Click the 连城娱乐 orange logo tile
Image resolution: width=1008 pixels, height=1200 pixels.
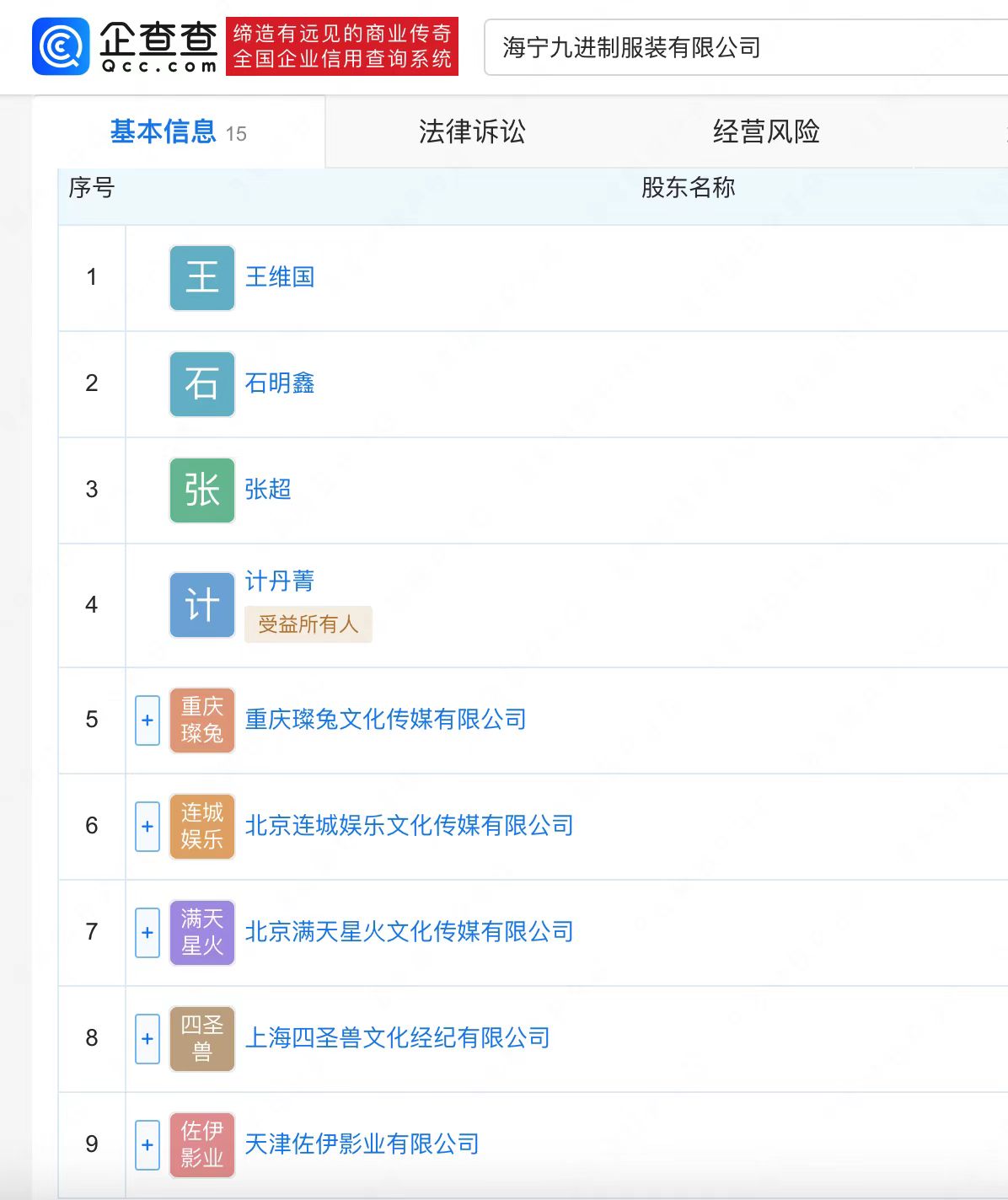(x=202, y=827)
